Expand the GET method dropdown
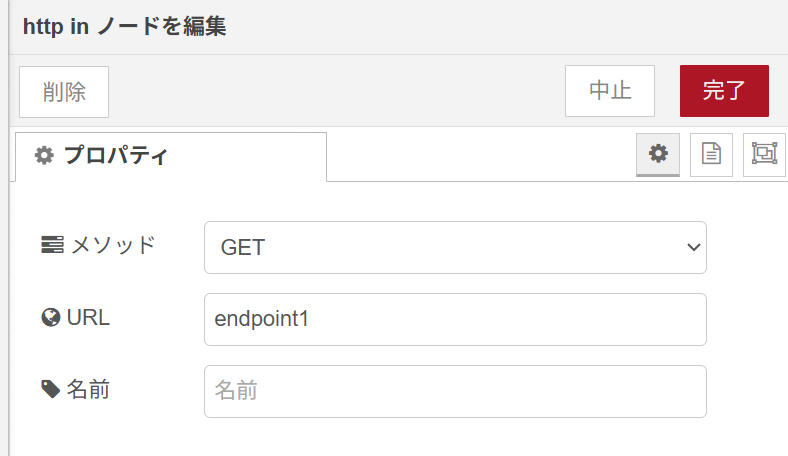 pos(455,247)
